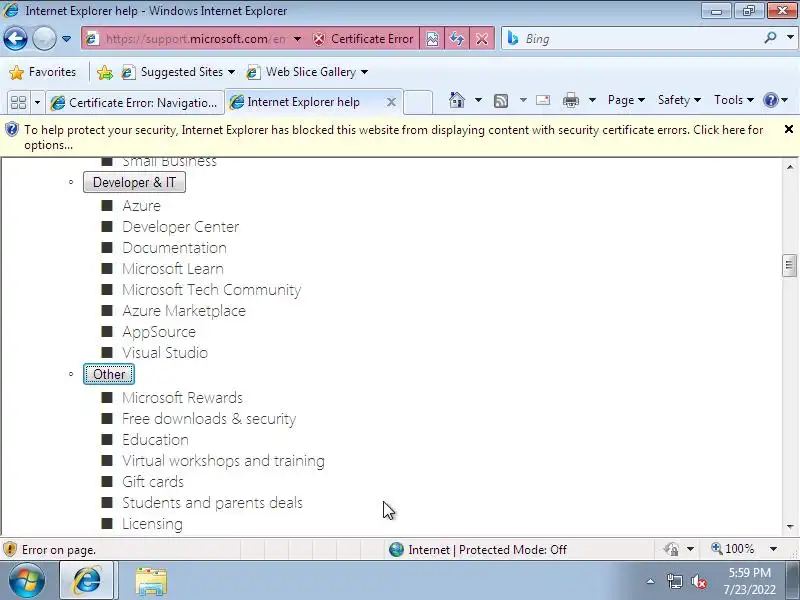
Task: Open the Safety menu
Action: click(x=679, y=100)
